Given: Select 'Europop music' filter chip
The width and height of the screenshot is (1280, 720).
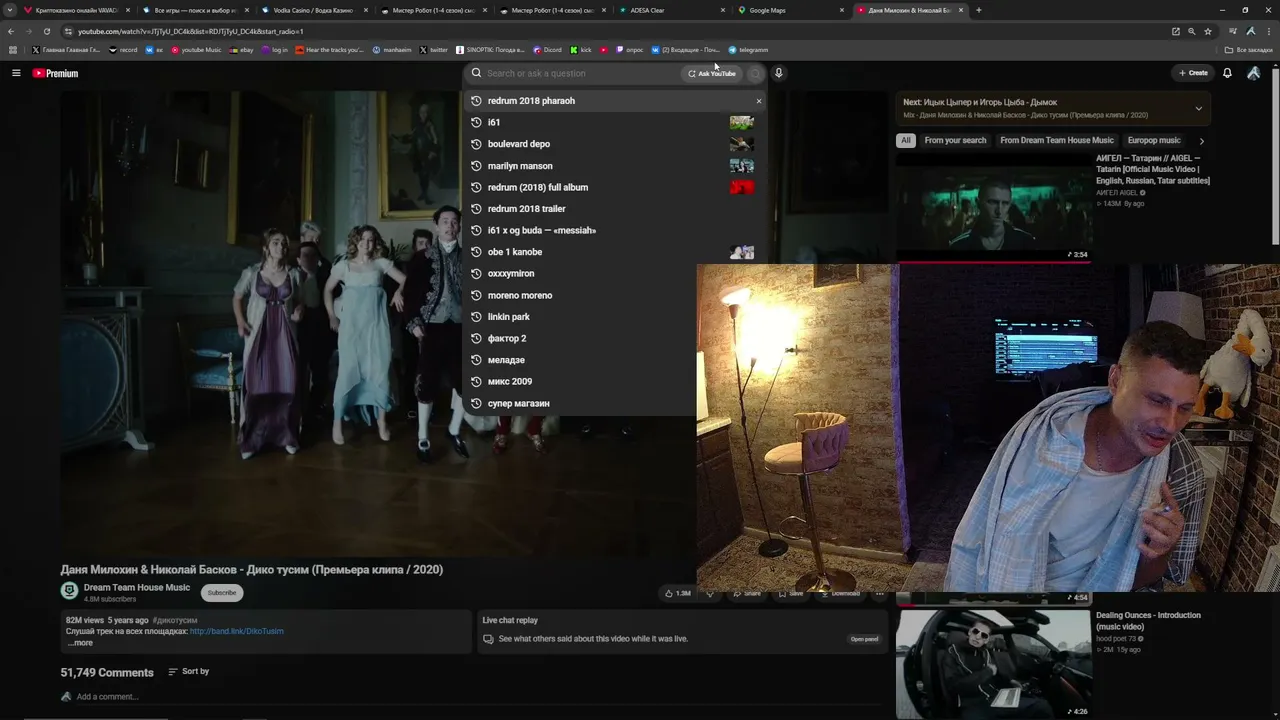Looking at the screenshot, I should [x=1154, y=140].
